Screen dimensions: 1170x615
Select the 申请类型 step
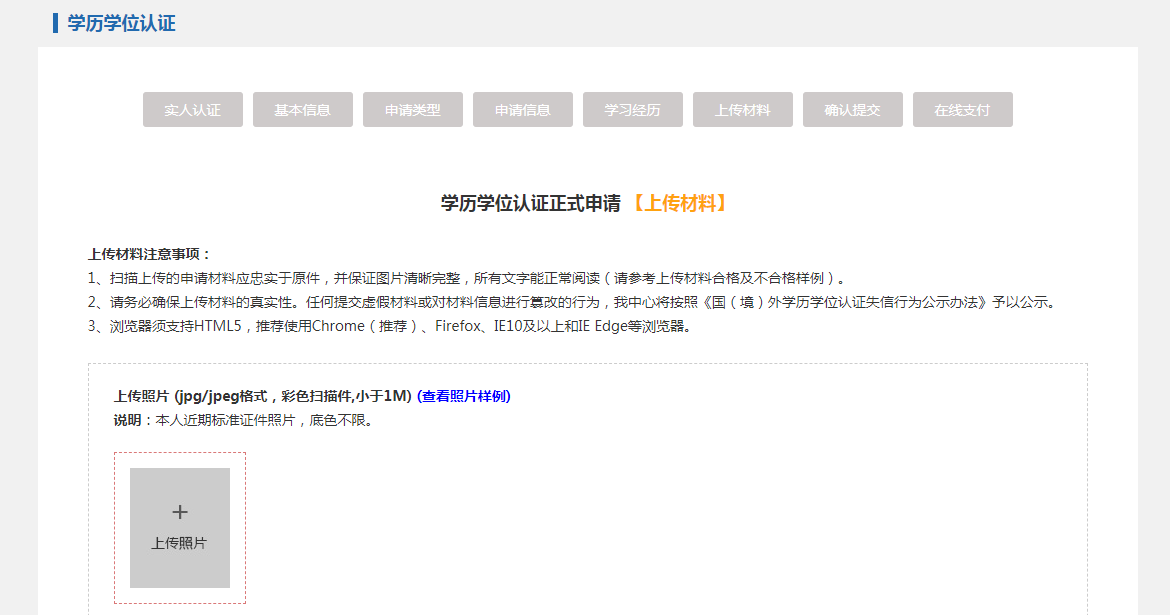[412, 110]
